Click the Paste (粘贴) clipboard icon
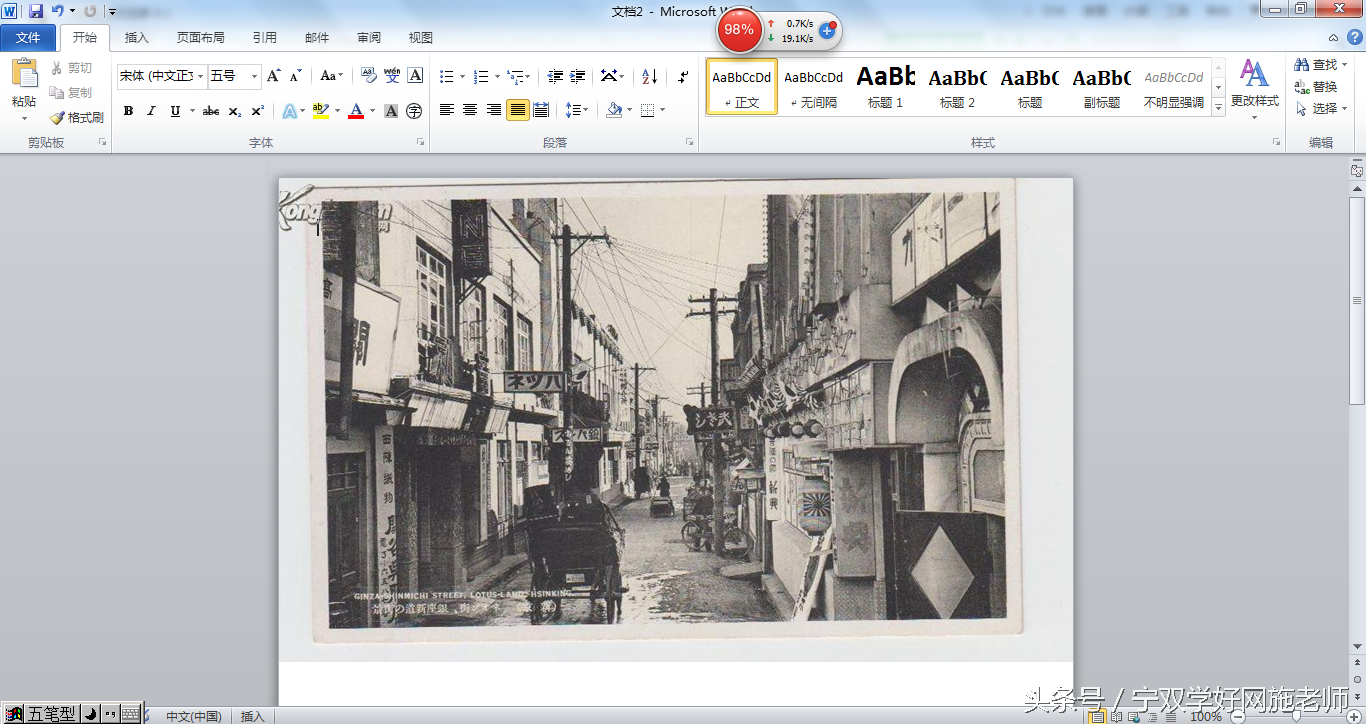The image size is (1366, 724). pos(24,75)
